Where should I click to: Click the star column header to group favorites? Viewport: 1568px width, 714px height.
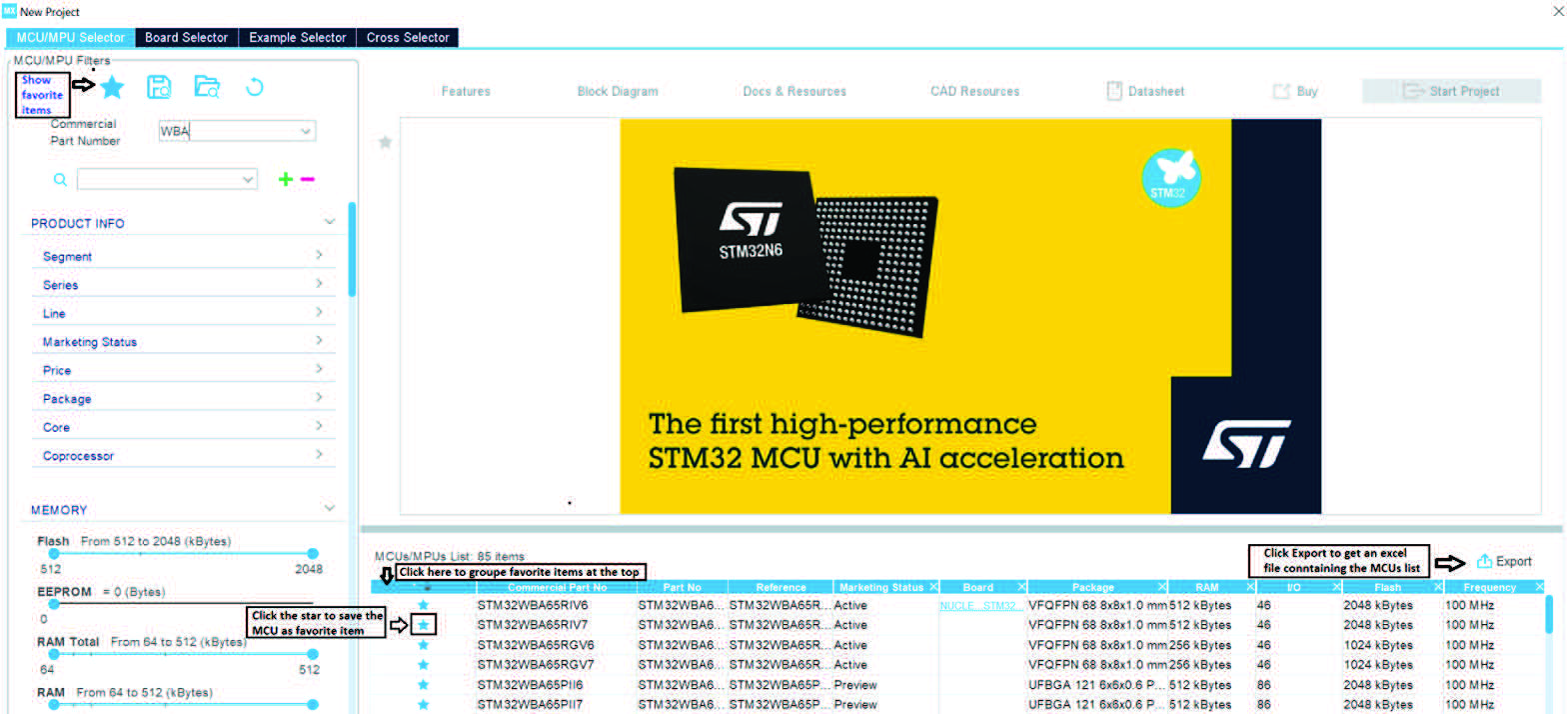[x=427, y=587]
